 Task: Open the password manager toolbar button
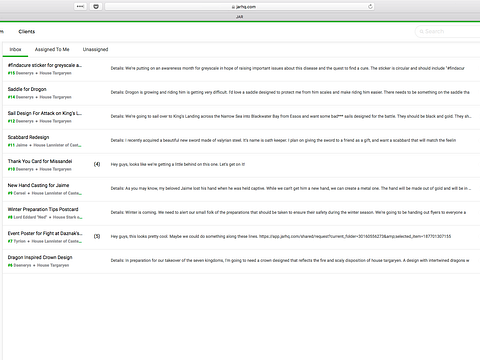(80, 6)
